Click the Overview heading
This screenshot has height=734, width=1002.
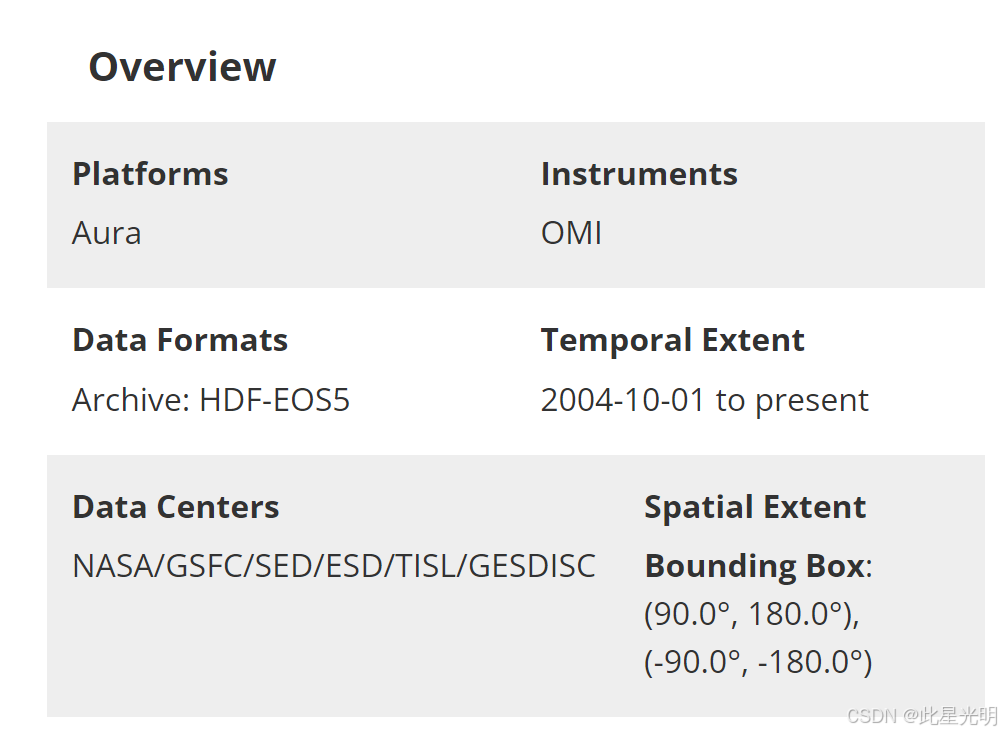coord(182,66)
